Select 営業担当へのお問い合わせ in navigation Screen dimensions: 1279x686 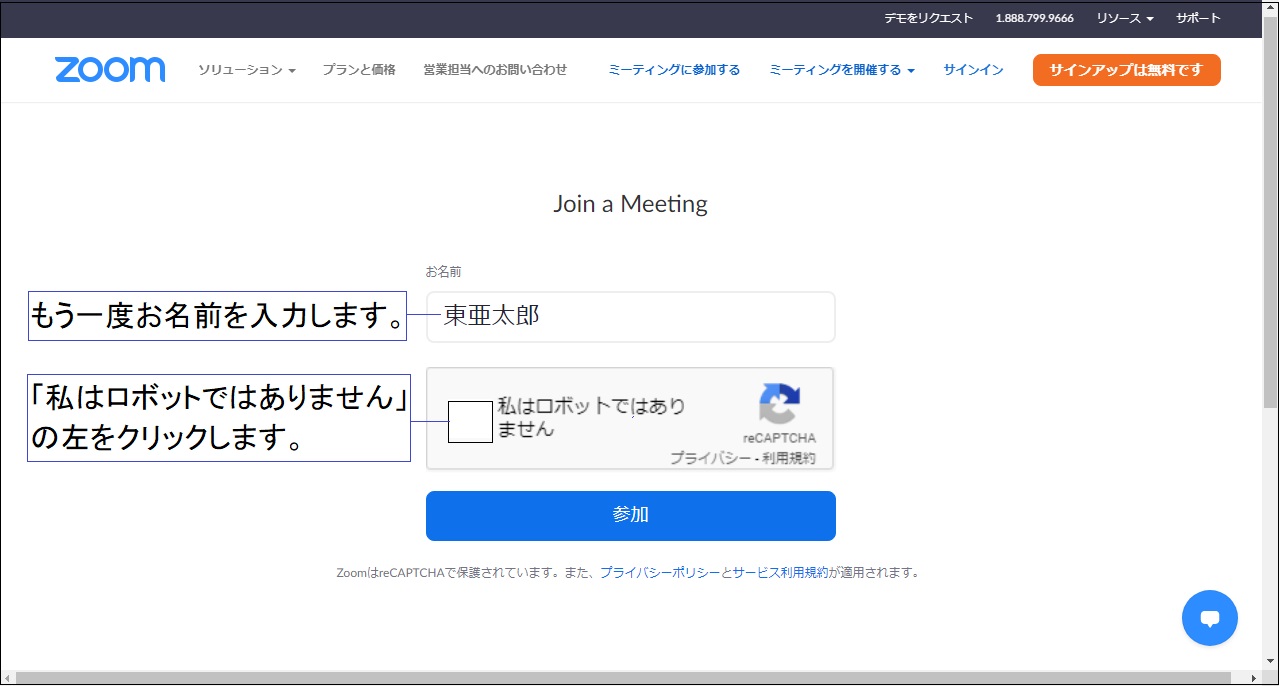495,70
